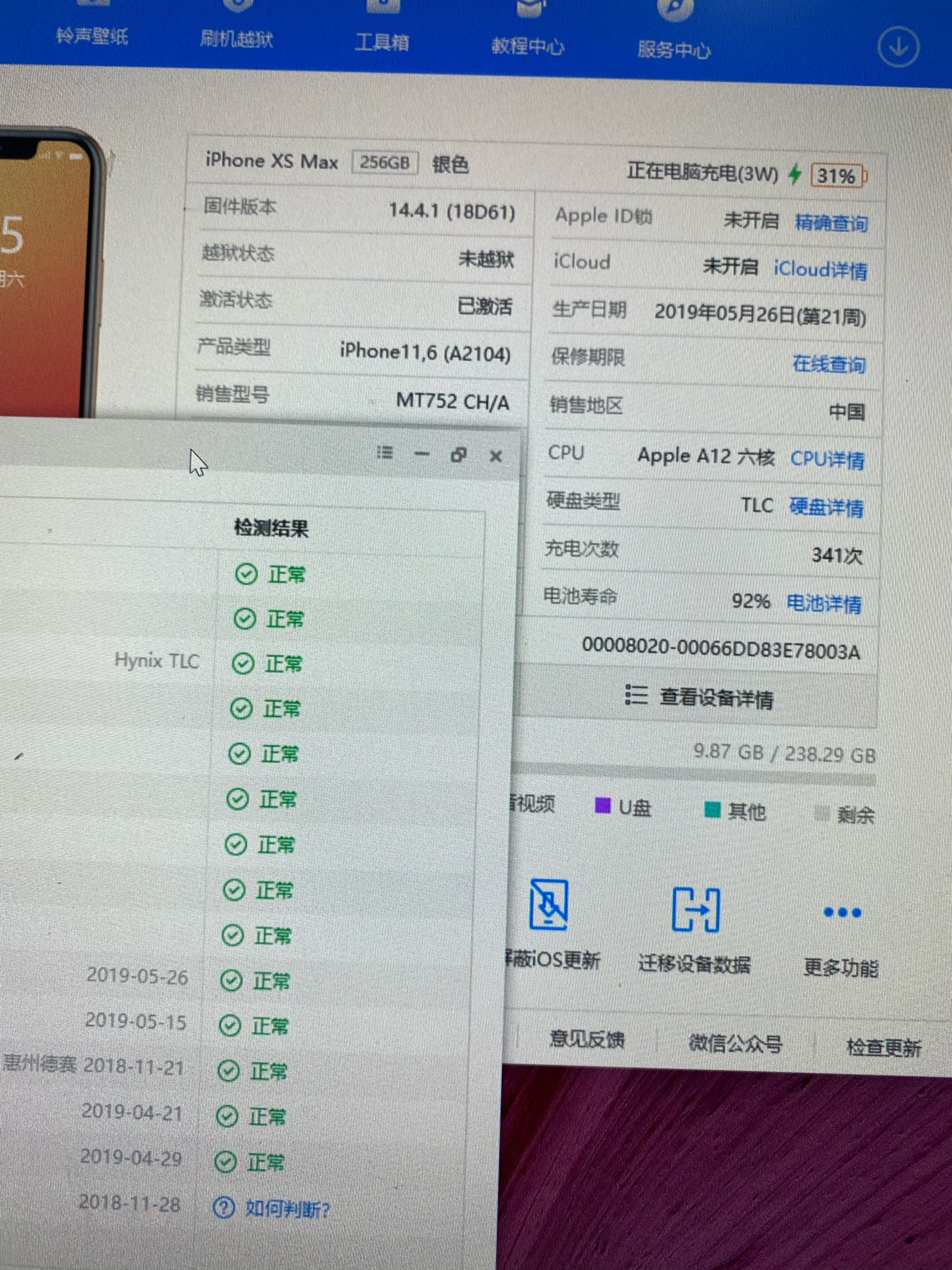Click the 正常 check icon in 2019-04-21 row
The height and width of the screenshot is (1270, 952).
pos(227,1116)
